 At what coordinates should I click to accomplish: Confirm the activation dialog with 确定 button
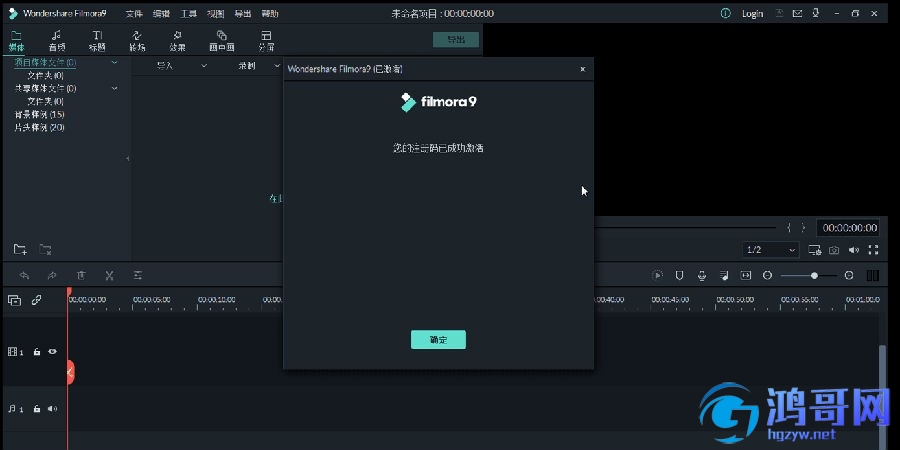point(438,339)
